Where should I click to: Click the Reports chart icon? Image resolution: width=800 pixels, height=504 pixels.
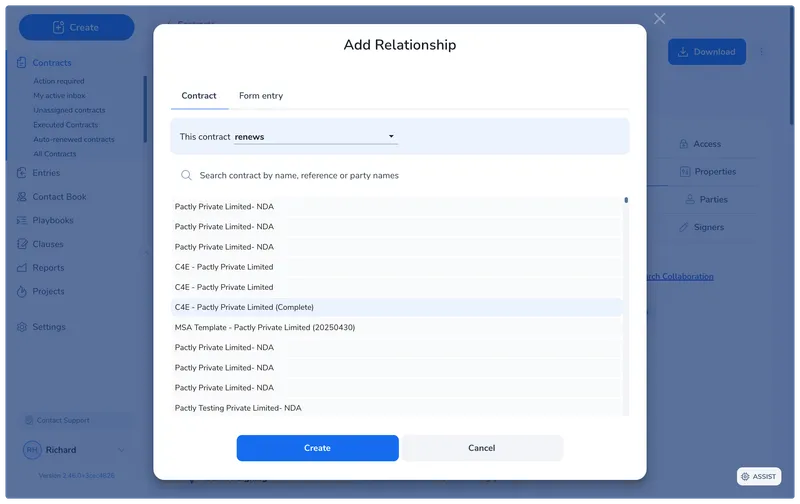21,268
